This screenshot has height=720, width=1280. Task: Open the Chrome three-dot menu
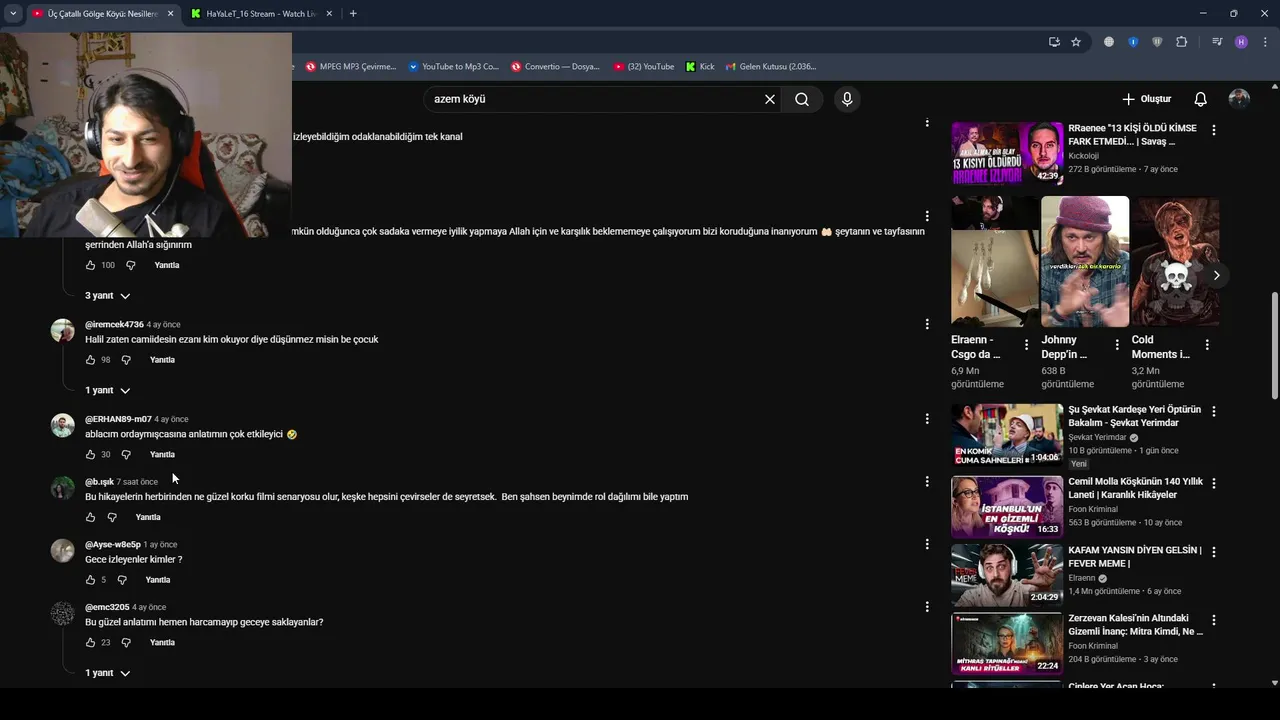(1264, 42)
